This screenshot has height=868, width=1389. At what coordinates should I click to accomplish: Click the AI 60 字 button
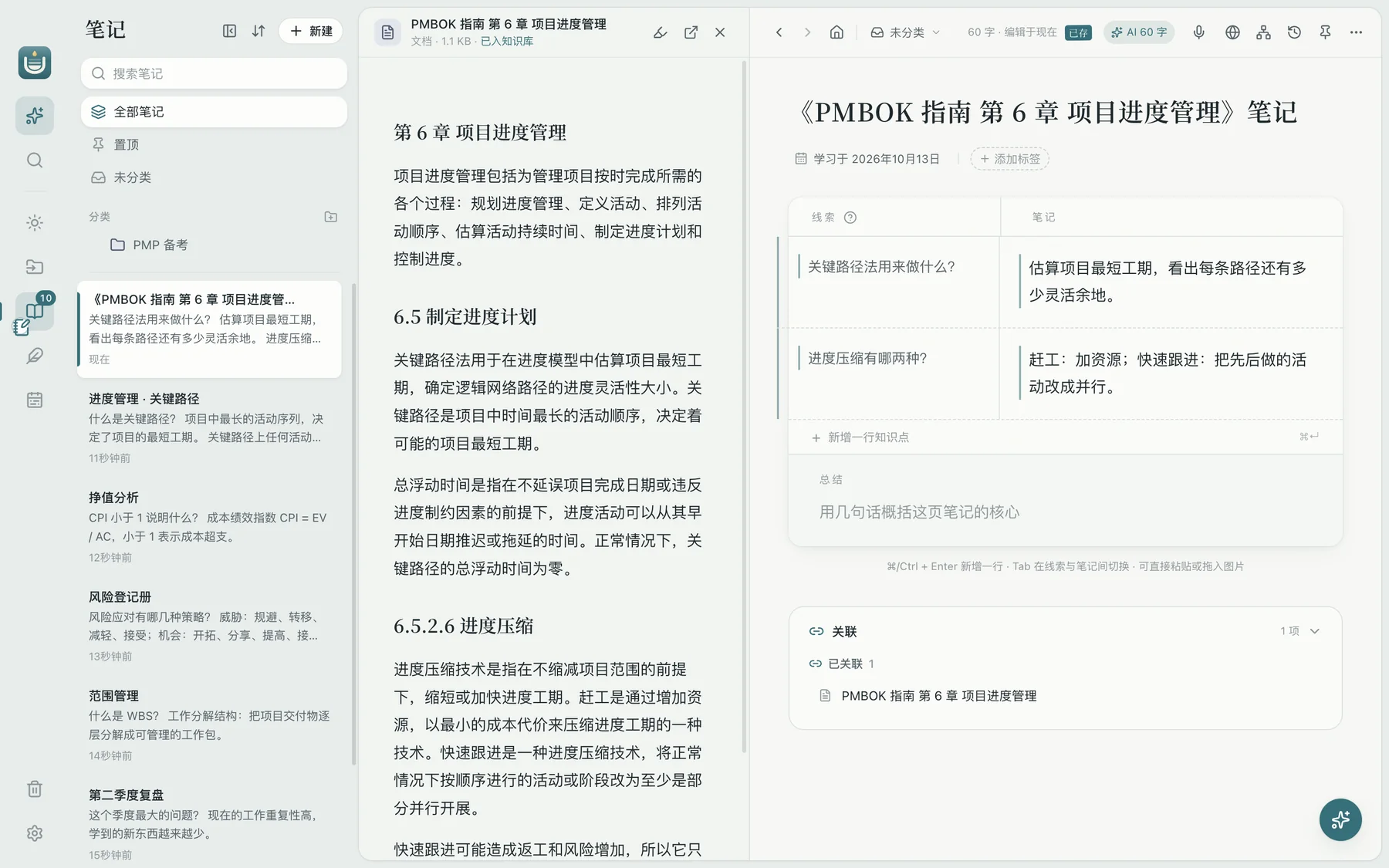click(1139, 32)
